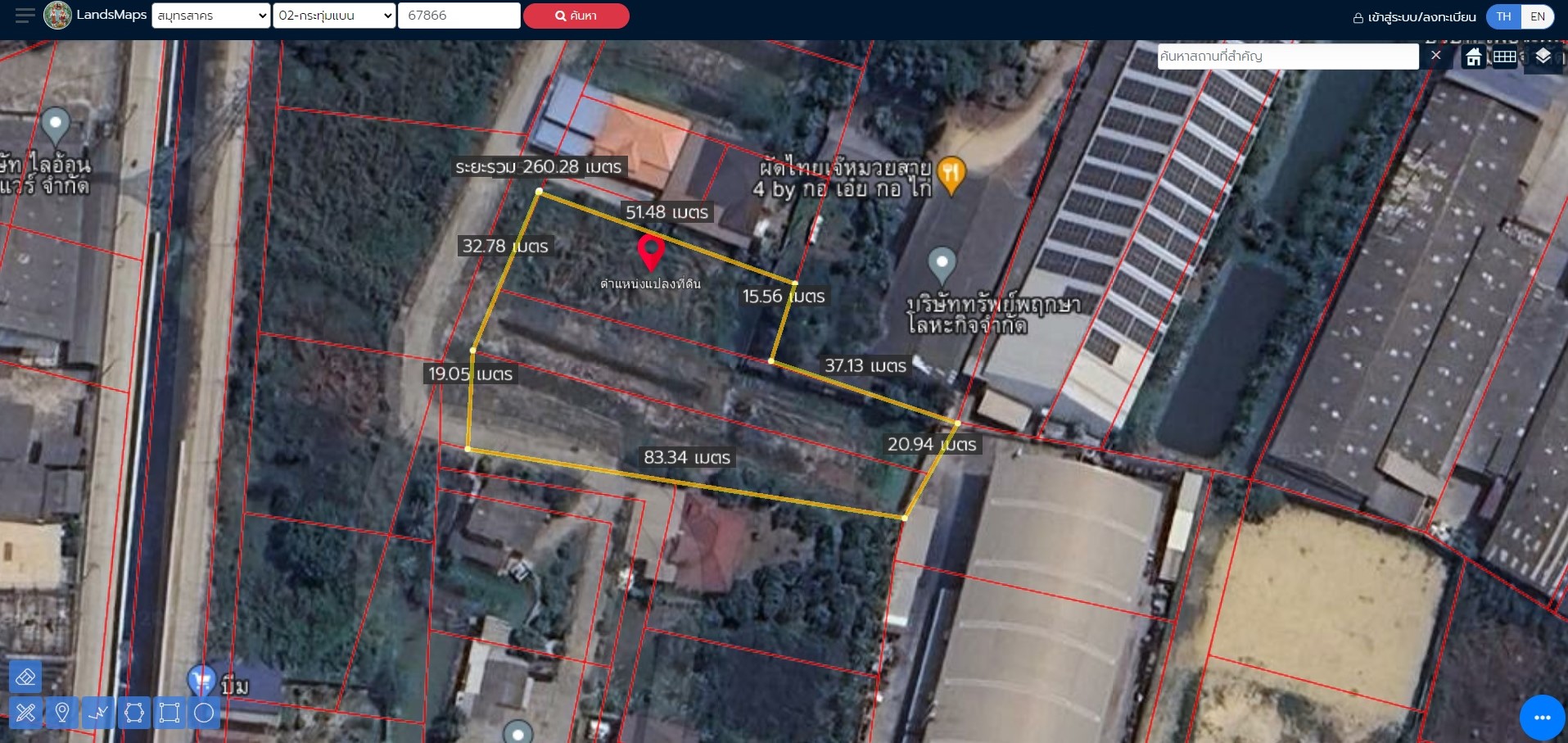Select the eraser clear-drawing tool
Viewport: 1568px width, 743px height.
(x=25, y=677)
